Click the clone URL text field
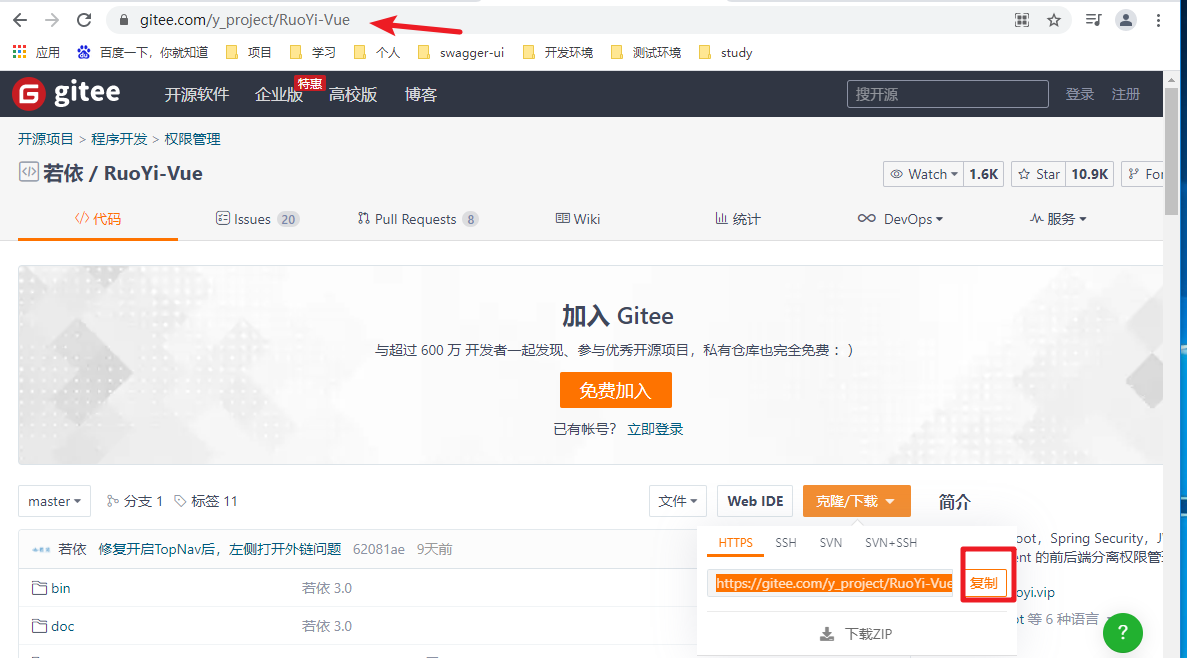Viewport: 1187px width, 658px height. 830,583
